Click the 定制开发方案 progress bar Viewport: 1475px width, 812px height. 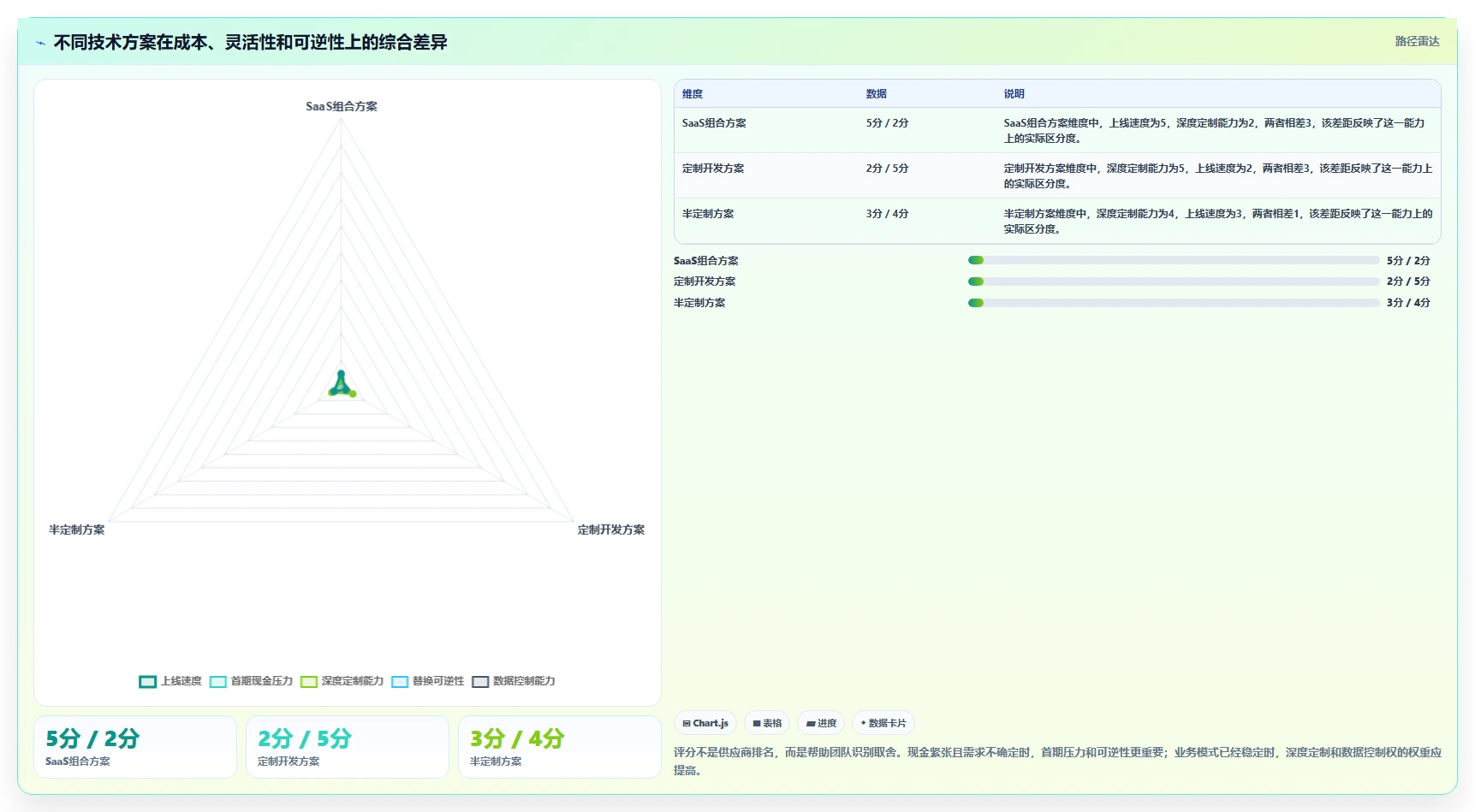pyautogui.click(x=1174, y=282)
